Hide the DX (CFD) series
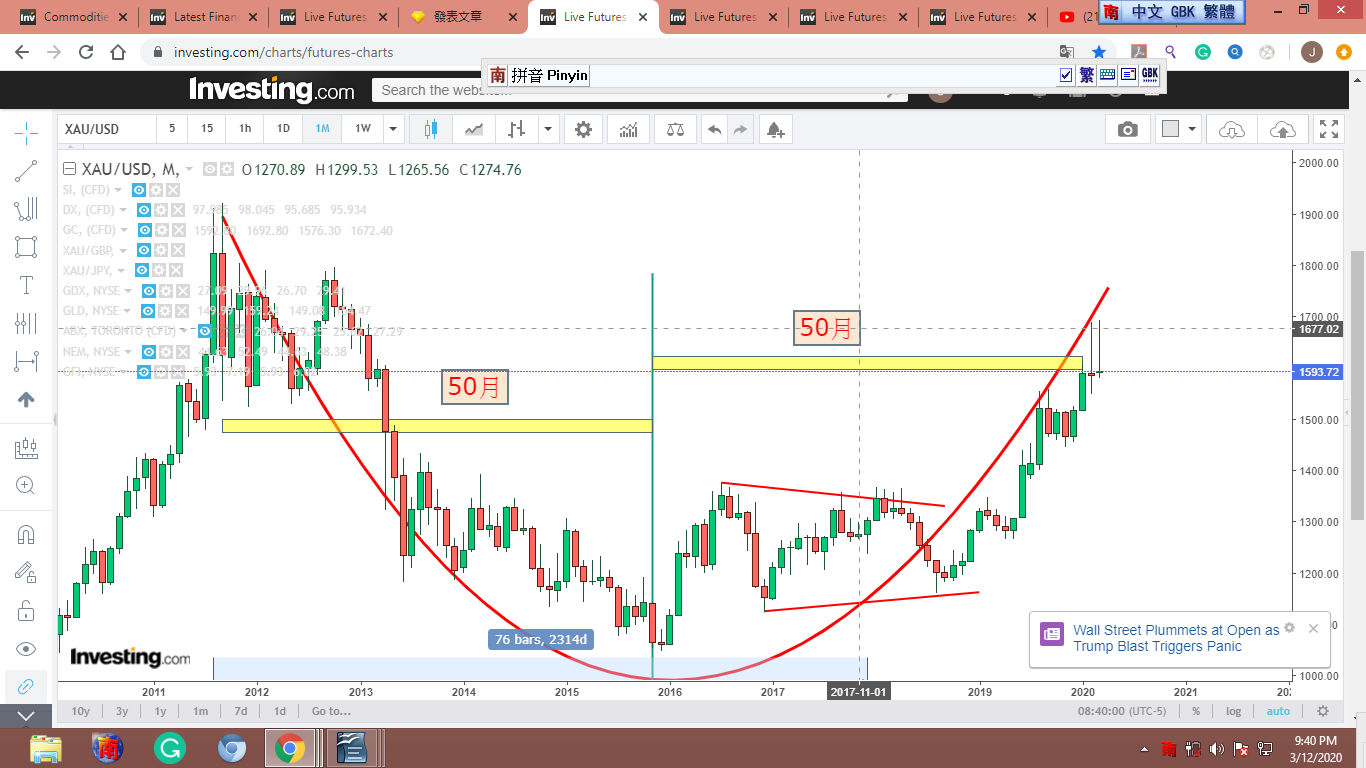Image resolution: width=1366 pixels, height=768 pixels. pos(145,210)
